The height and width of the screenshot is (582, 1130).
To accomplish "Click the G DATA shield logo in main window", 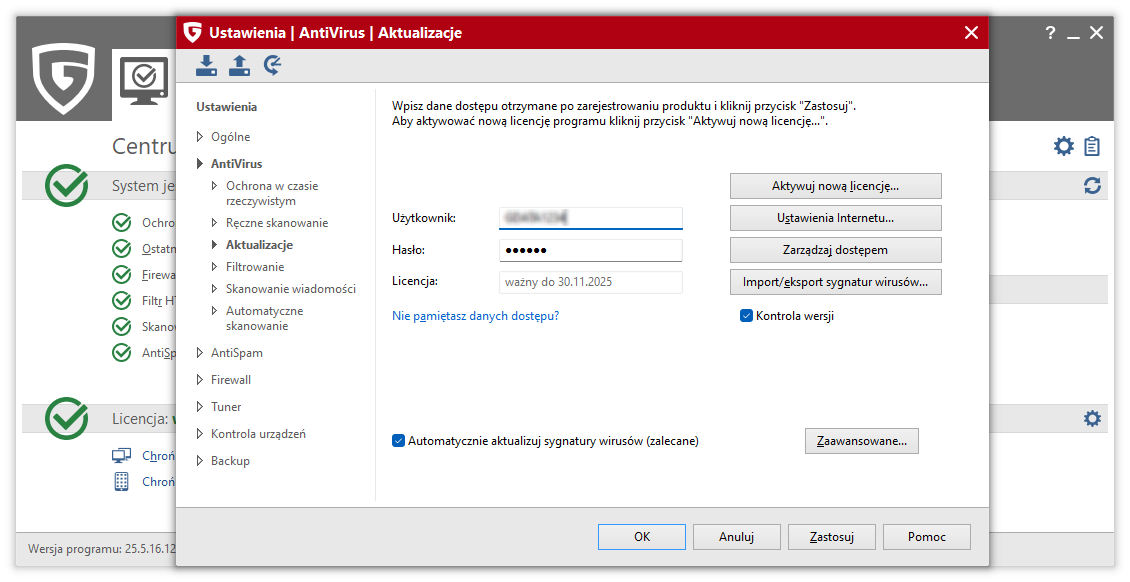I will 63,79.
